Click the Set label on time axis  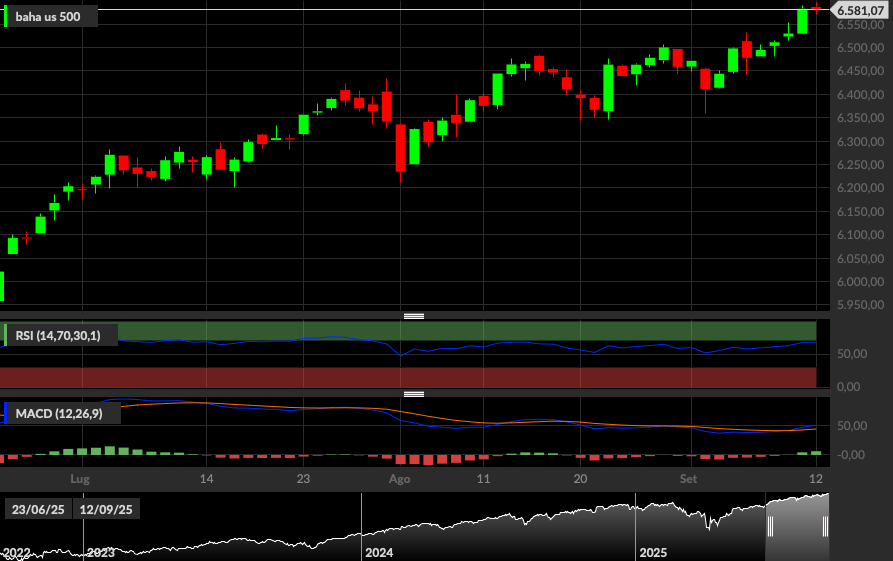pyautogui.click(x=688, y=479)
